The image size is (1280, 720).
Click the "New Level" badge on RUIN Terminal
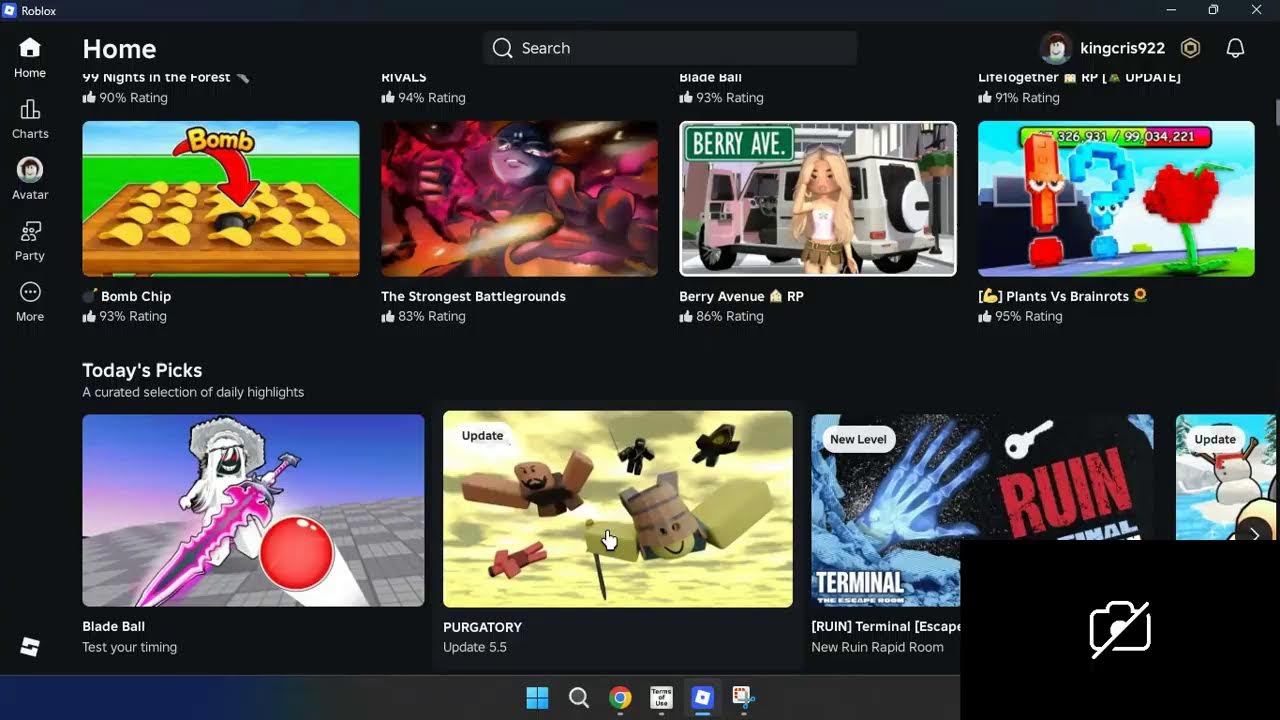pos(858,439)
